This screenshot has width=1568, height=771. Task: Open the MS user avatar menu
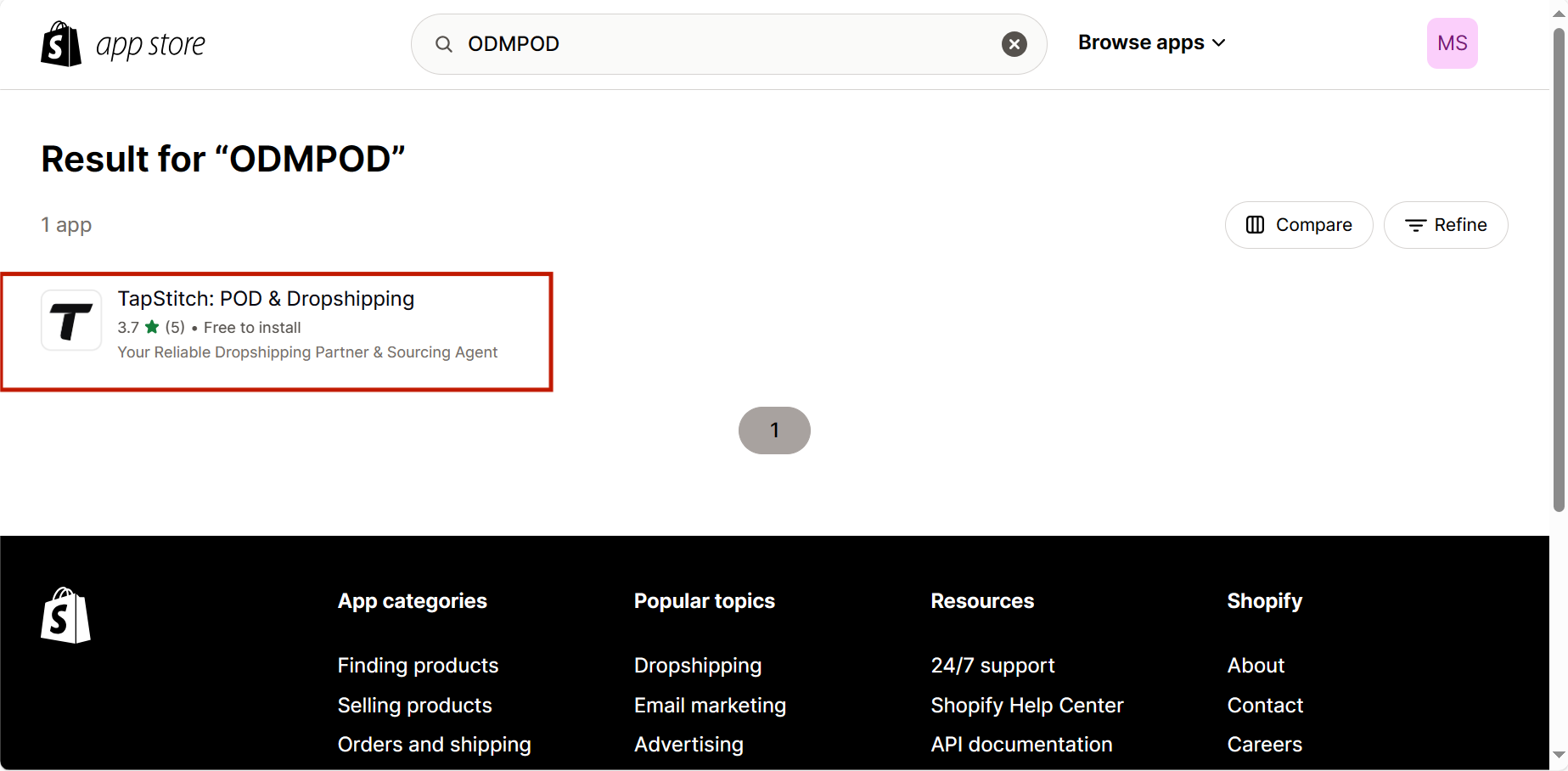1452,43
